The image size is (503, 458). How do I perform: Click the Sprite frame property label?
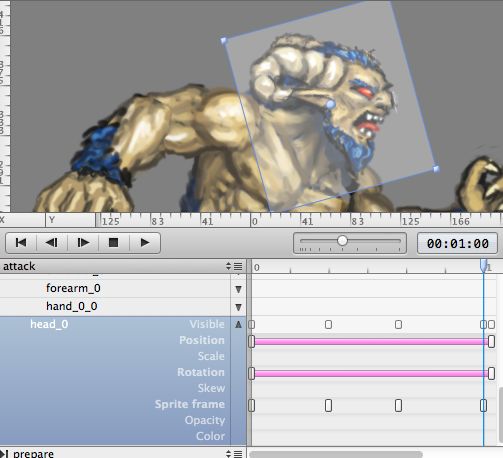pyautogui.click(x=190, y=404)
